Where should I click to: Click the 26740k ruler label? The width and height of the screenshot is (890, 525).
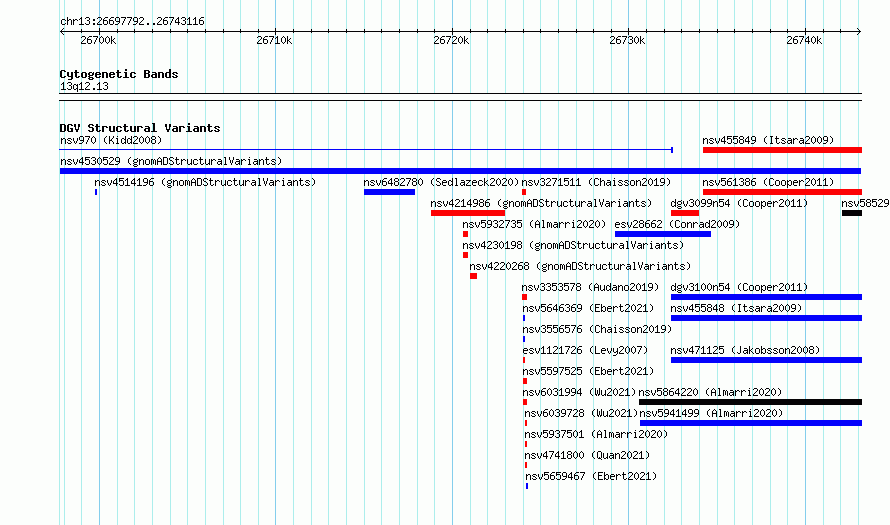(x=804, y=40)
